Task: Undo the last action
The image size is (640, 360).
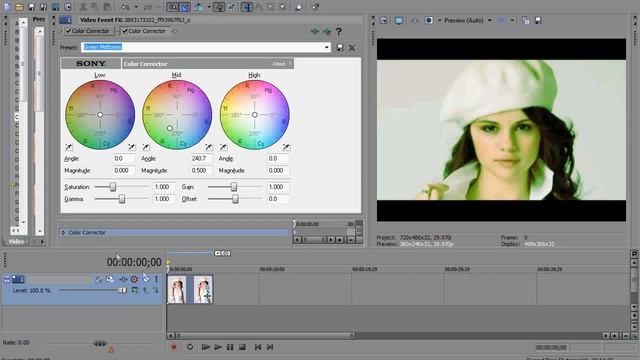Action: coord(125,7)
